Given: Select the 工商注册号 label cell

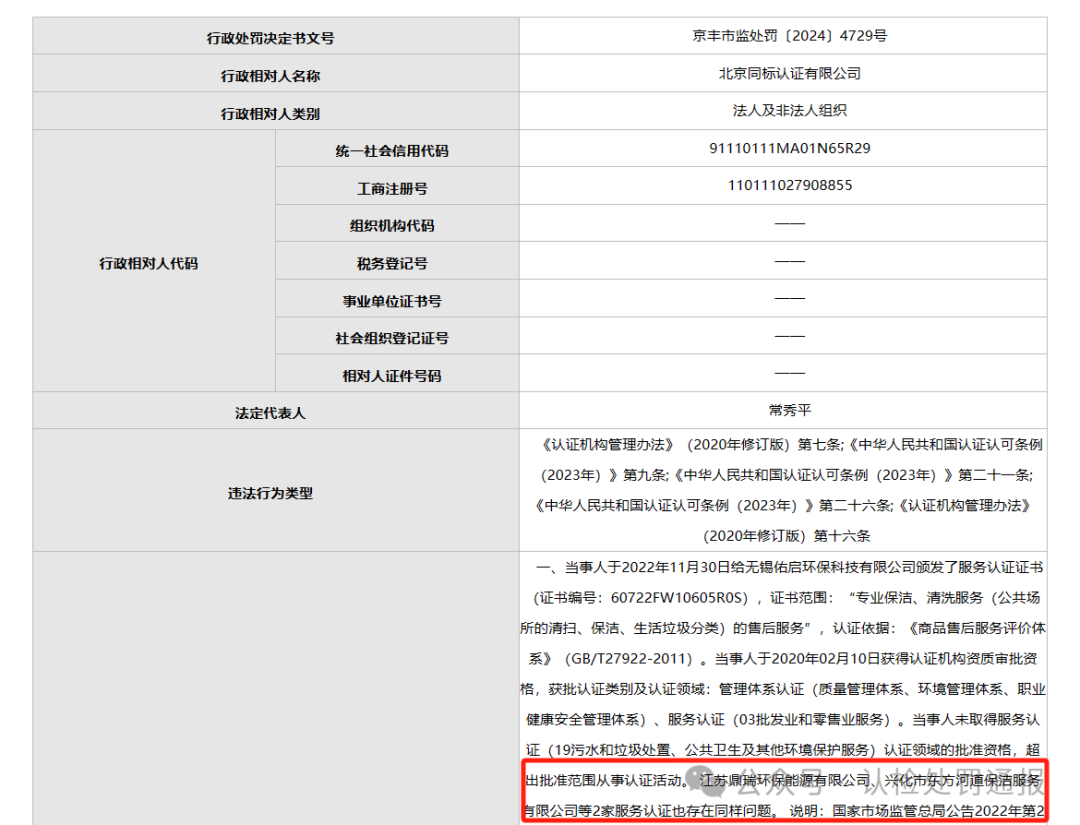Looking at the screenshot, I should pyautogui.click(x=396, y=186).
